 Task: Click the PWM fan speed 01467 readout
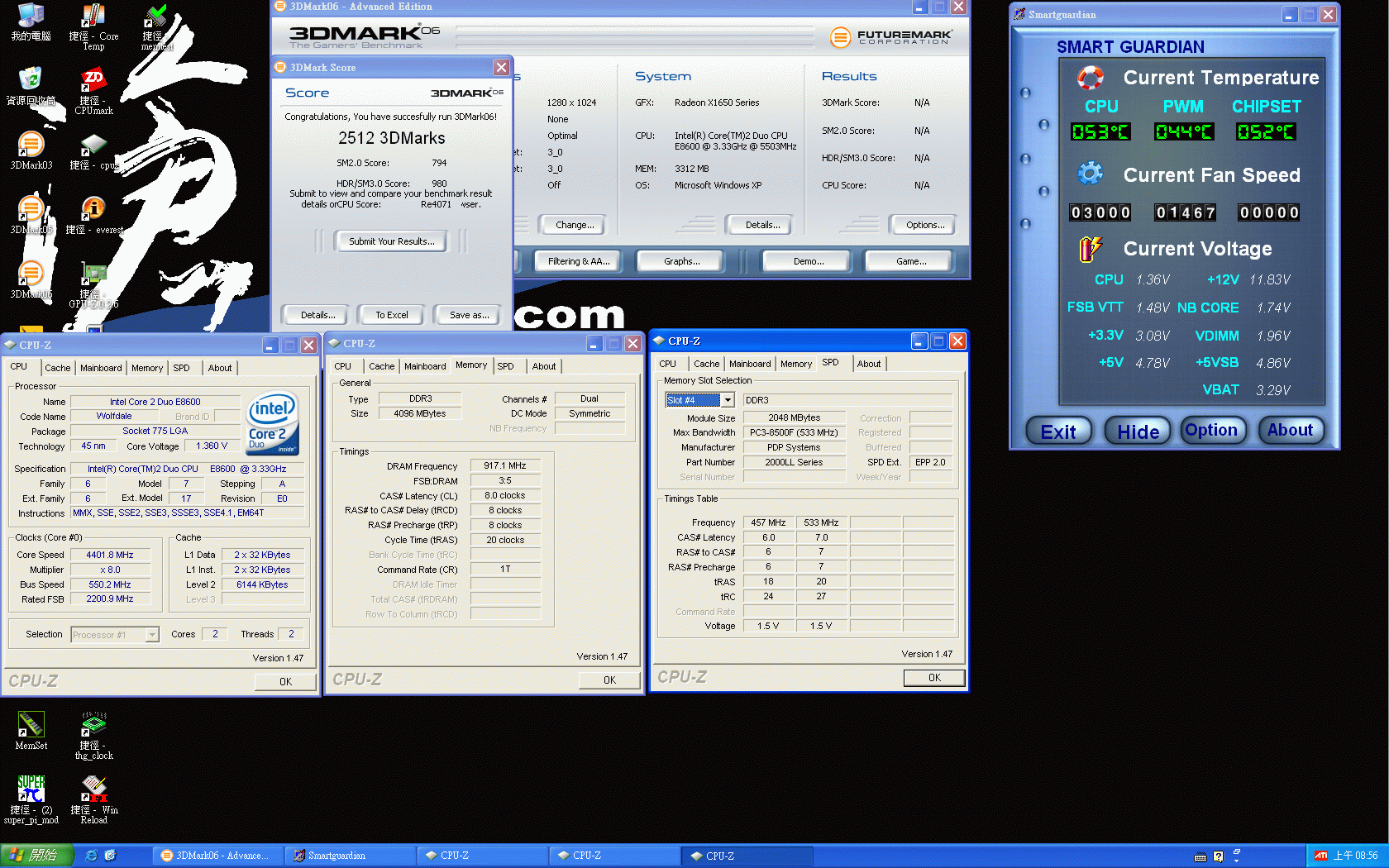pyautogui.click(x=1185, y=212)
